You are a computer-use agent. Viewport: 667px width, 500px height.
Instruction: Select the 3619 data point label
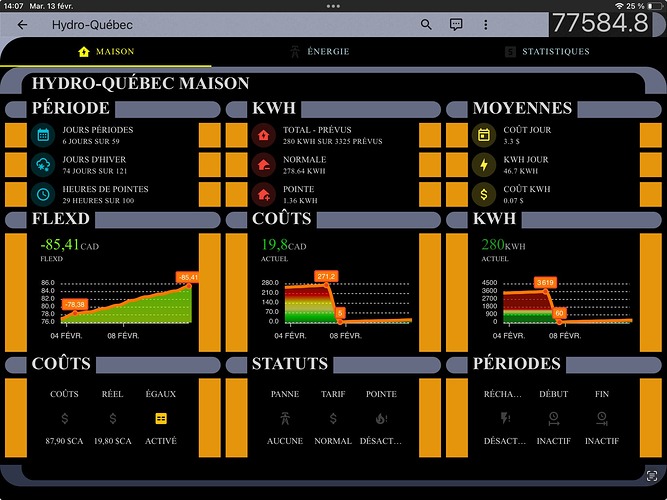coord(545,283)
